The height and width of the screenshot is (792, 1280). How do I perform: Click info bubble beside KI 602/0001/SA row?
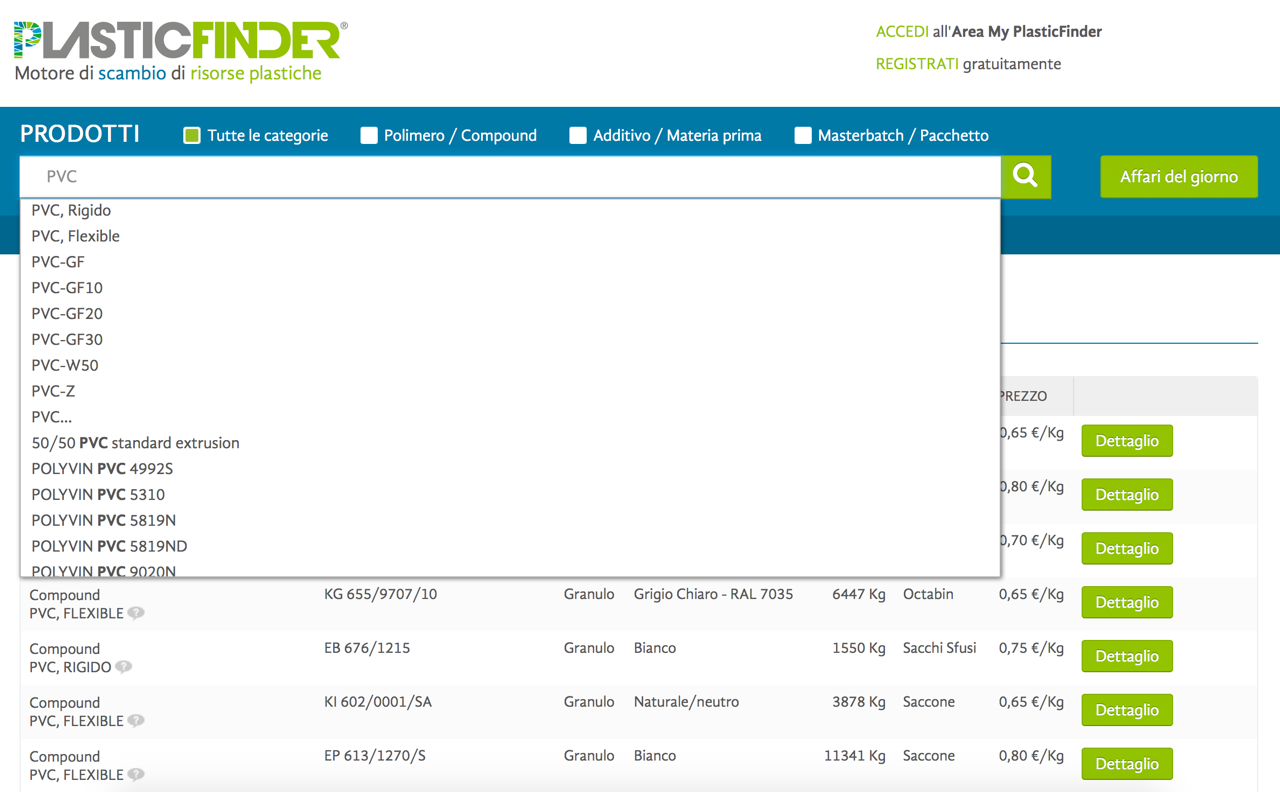click(136, 721)
